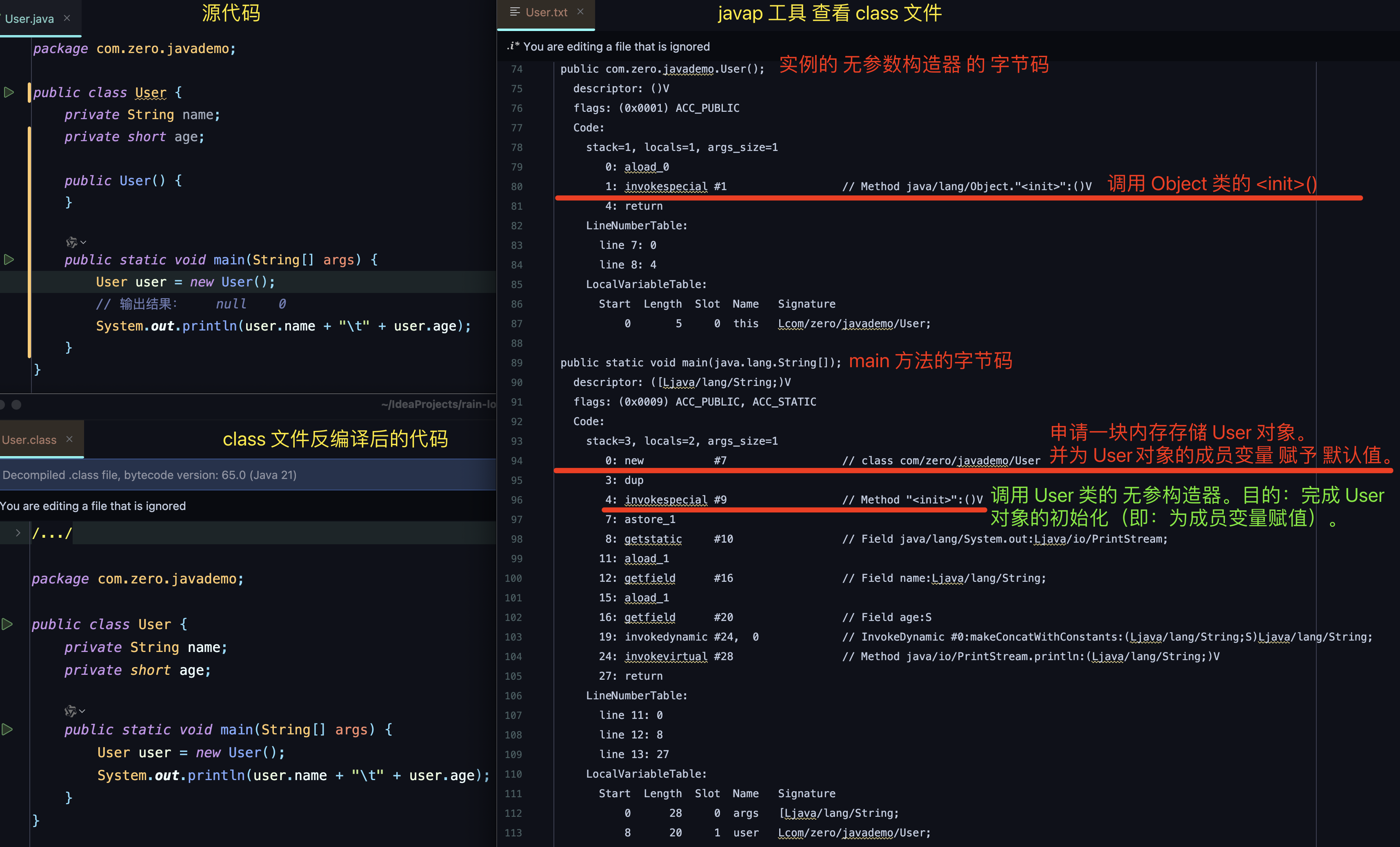
Task: Close the User.txt tab
Action: tap(580, 11)
